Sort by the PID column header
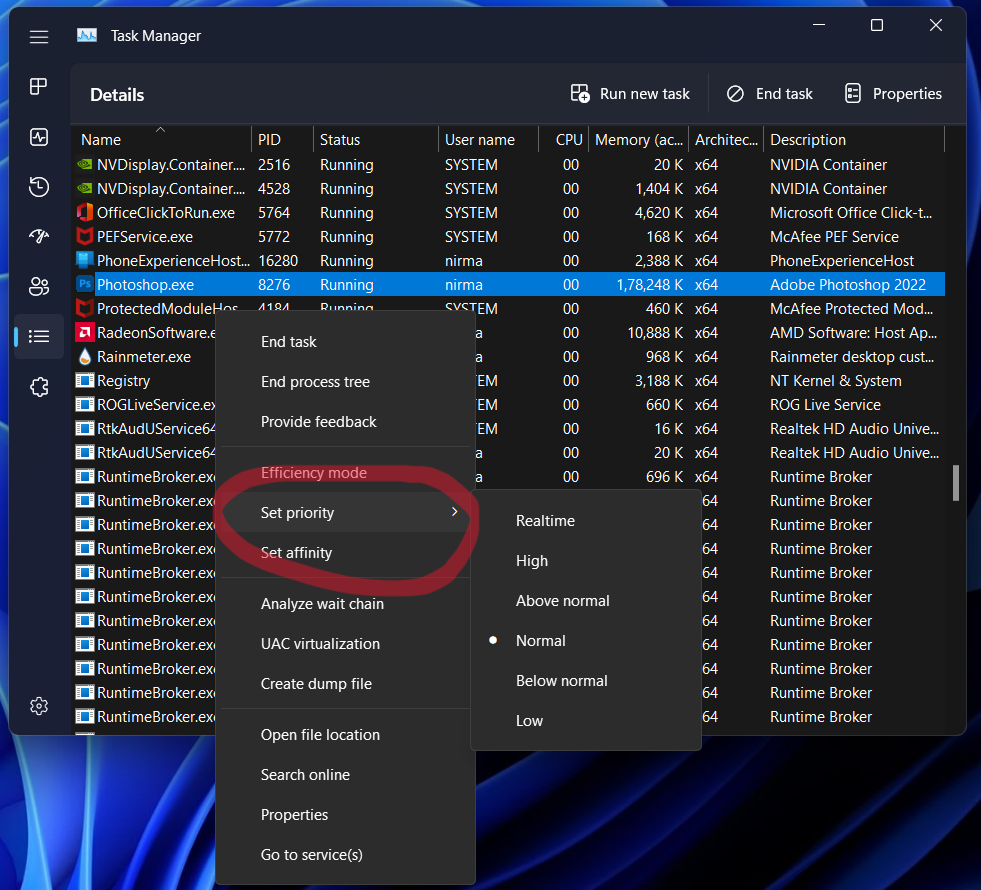981x890 pixels. 282,139
